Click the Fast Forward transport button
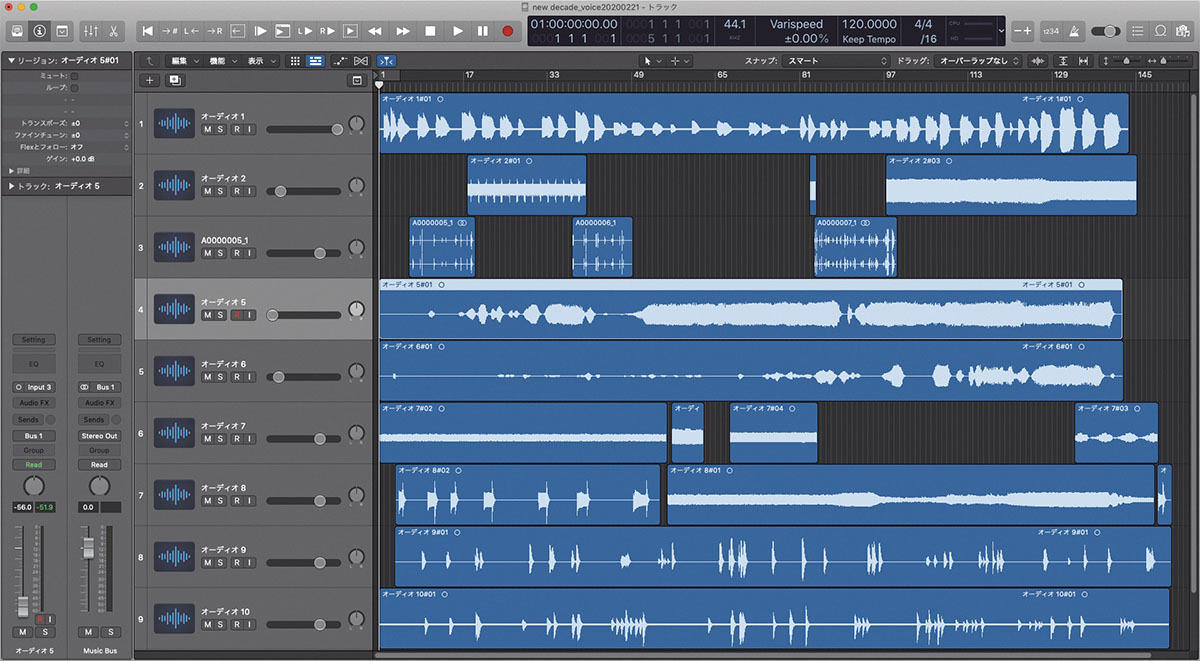1200x661 pixels. click(403, 31)
